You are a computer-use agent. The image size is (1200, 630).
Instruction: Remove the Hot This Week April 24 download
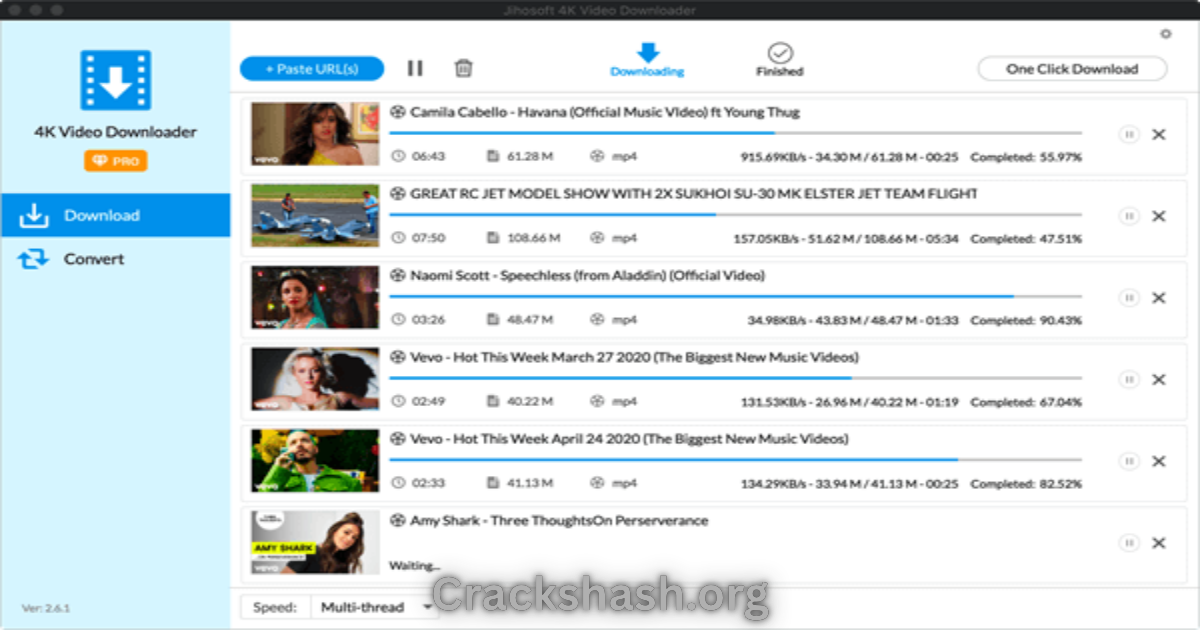[1159, 461]
